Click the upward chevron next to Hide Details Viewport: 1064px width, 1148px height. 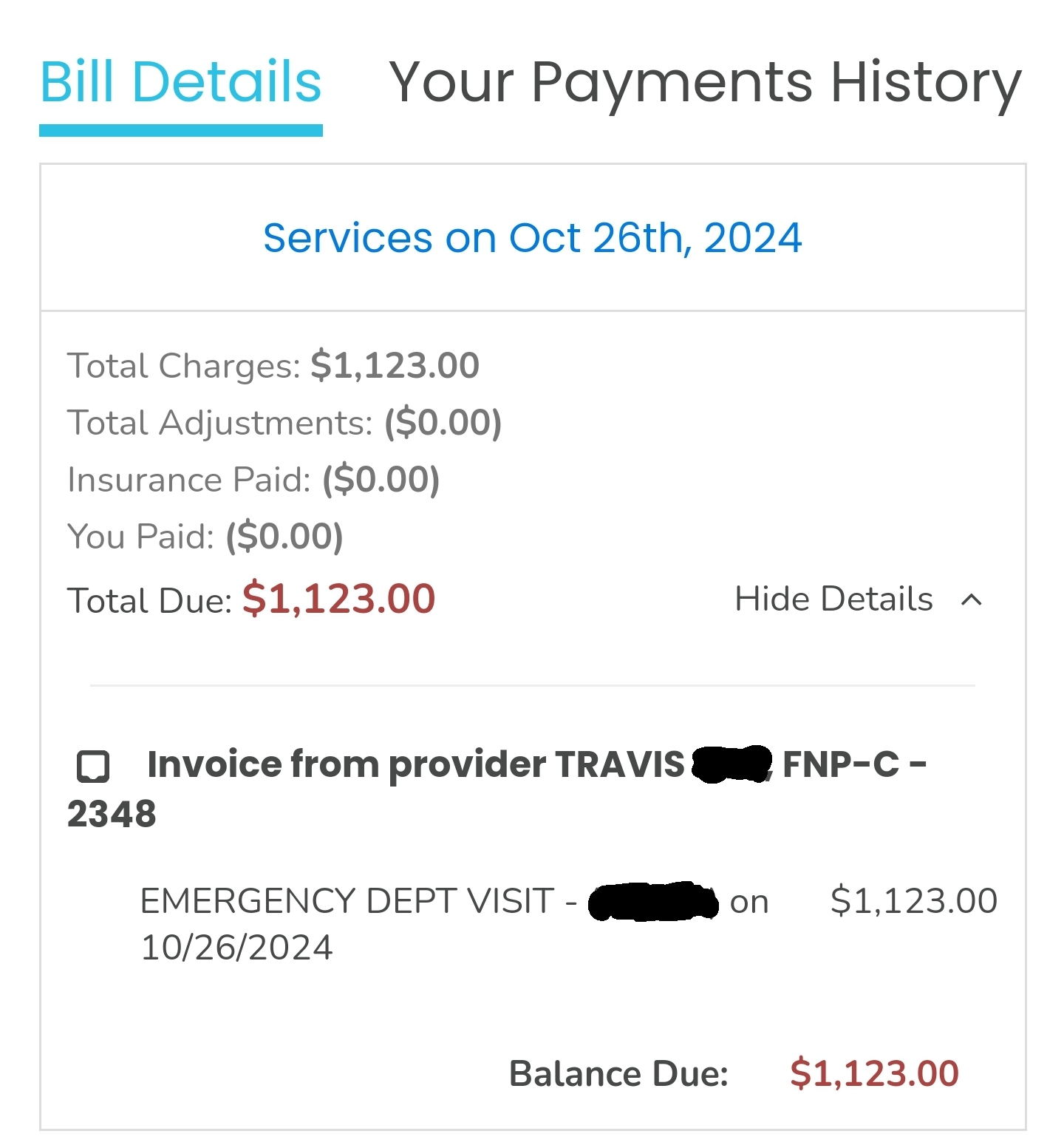(972, 600)
